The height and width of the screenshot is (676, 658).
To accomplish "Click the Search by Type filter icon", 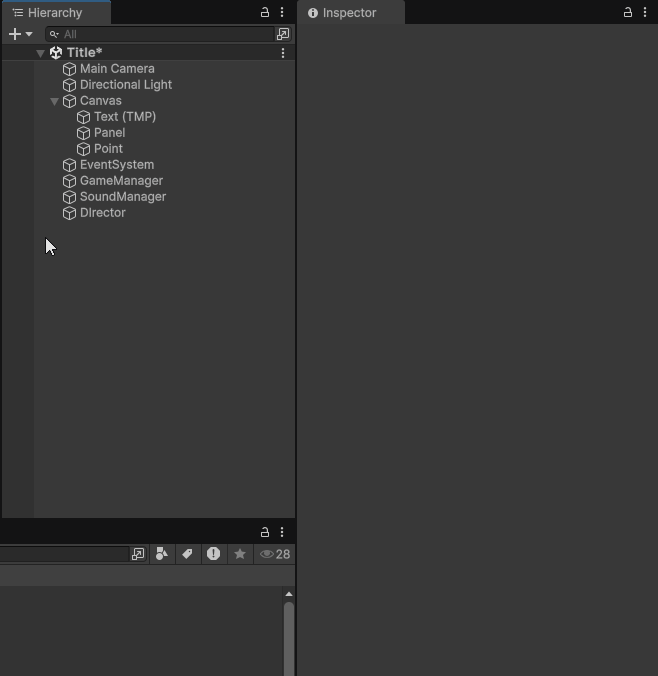I will pyautogui.click(x=162, y=554).
